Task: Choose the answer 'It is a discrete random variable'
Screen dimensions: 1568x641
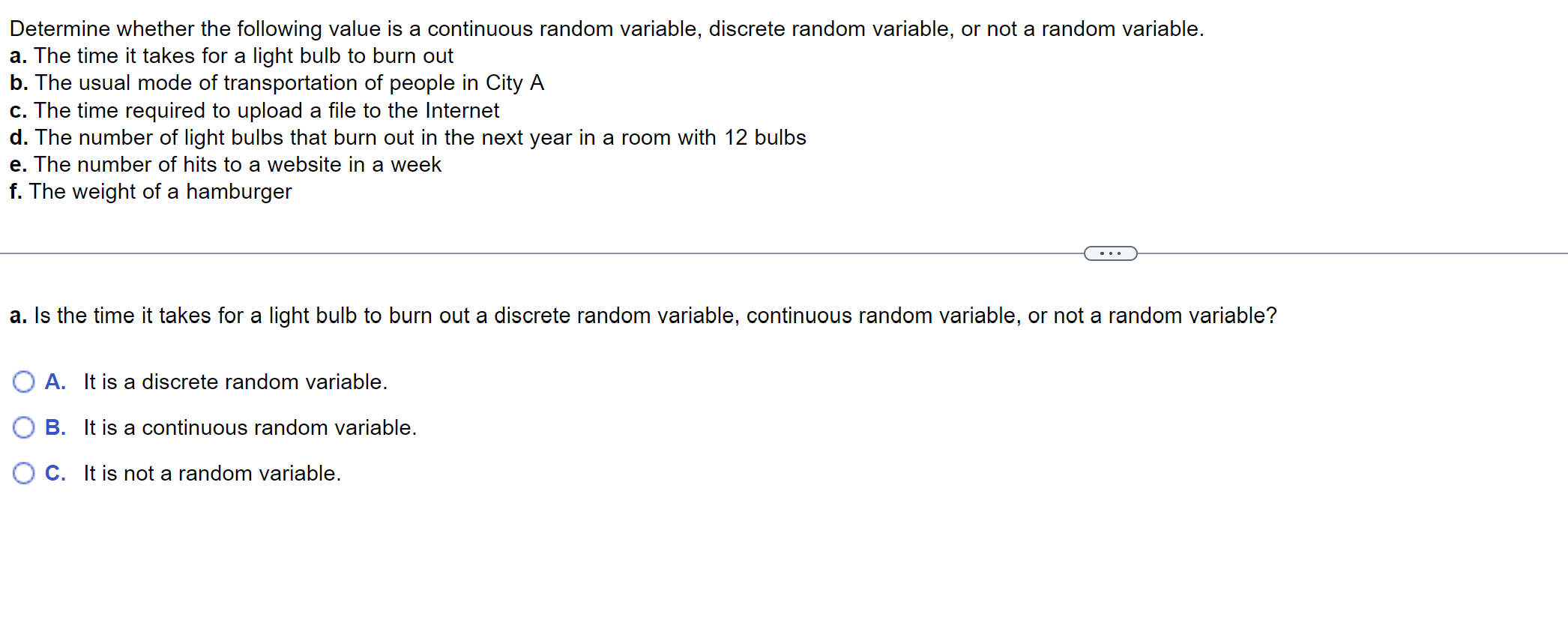Action: coord(235,382)
